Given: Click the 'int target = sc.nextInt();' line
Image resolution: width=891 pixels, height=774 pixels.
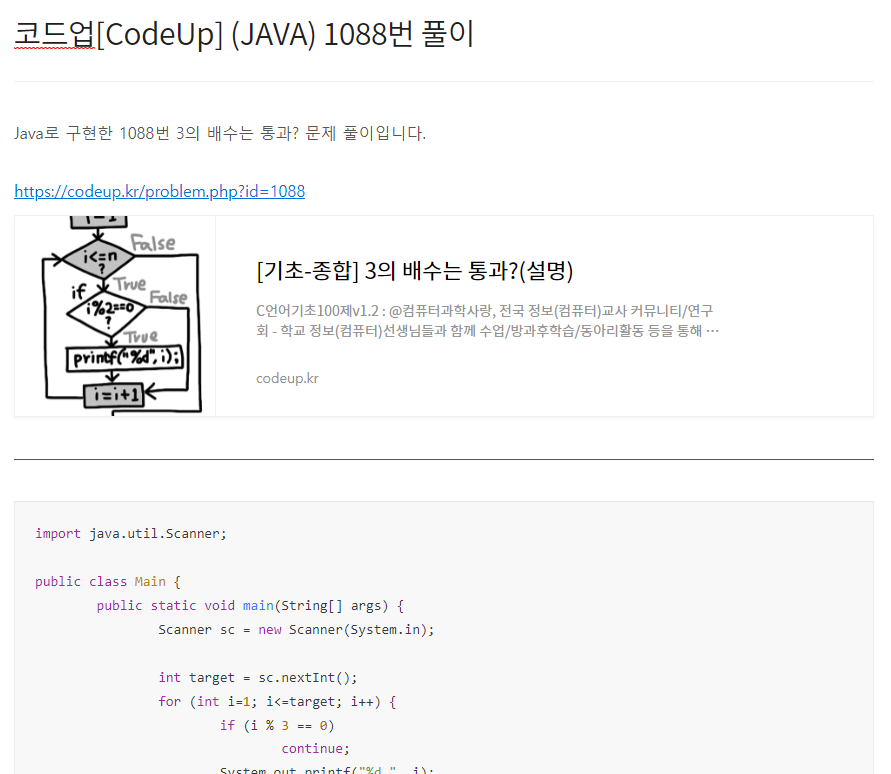Looking at the screenshot, I should [257, 677].
